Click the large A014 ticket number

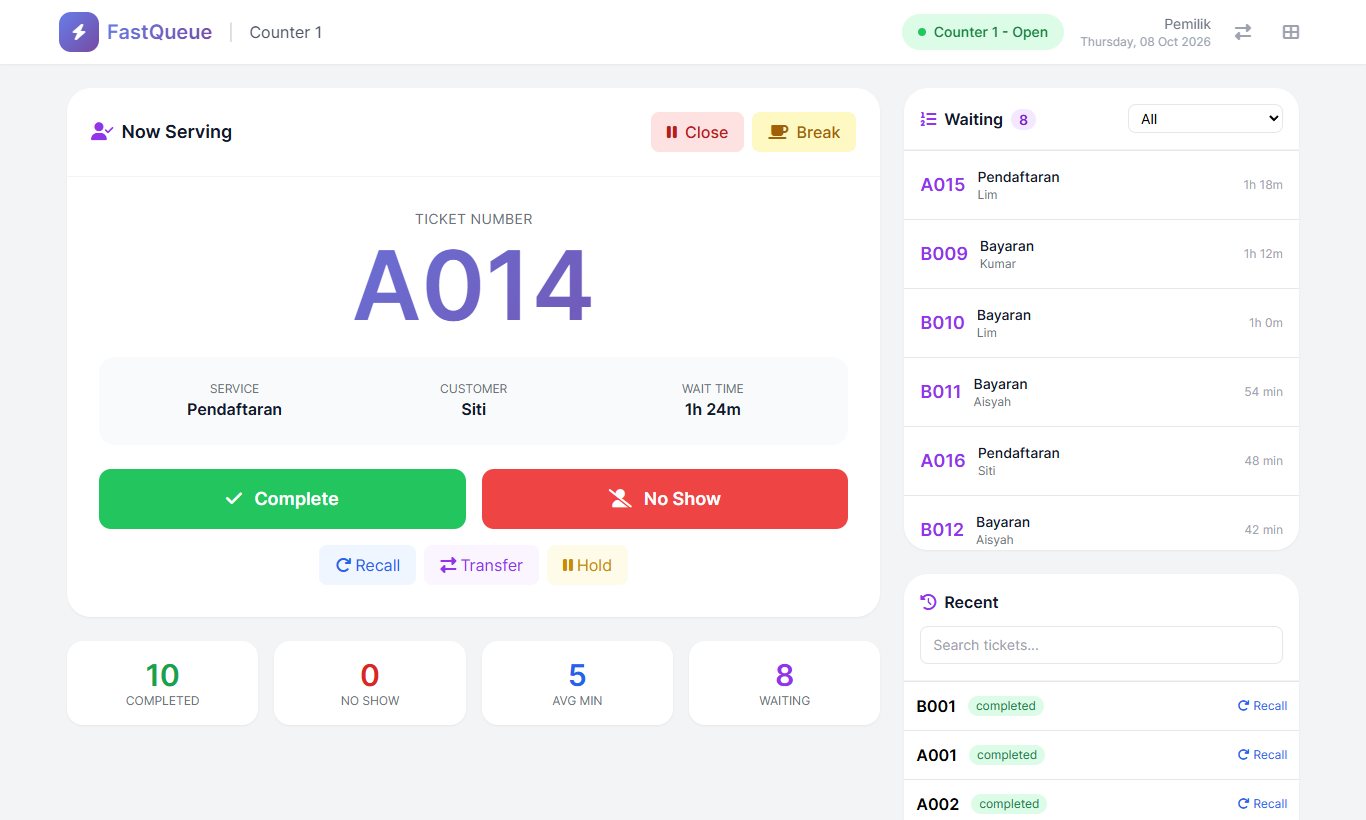click(473, 287)
